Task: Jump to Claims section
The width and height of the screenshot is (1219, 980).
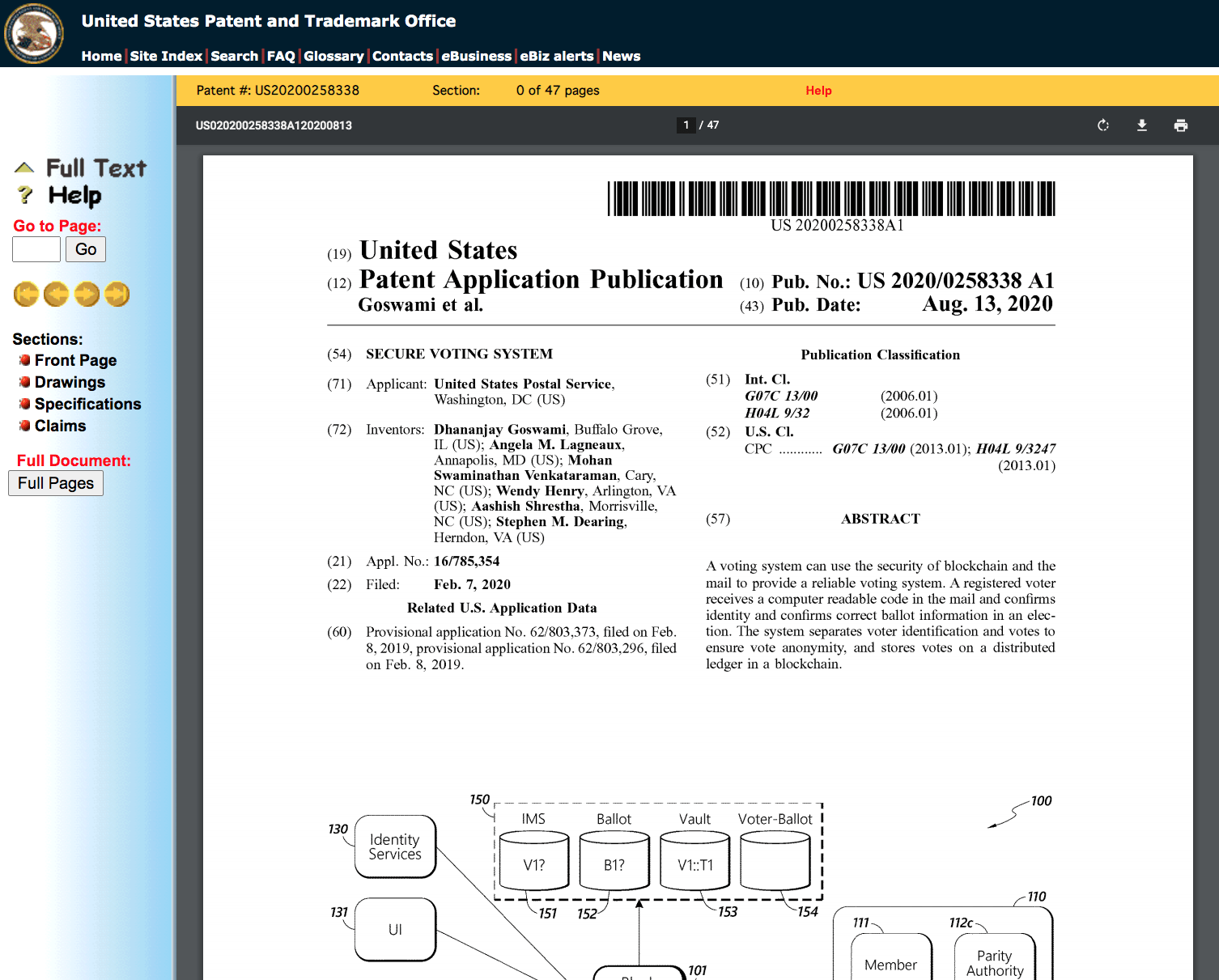Action: pyautogui.click(x=60, y=426)
